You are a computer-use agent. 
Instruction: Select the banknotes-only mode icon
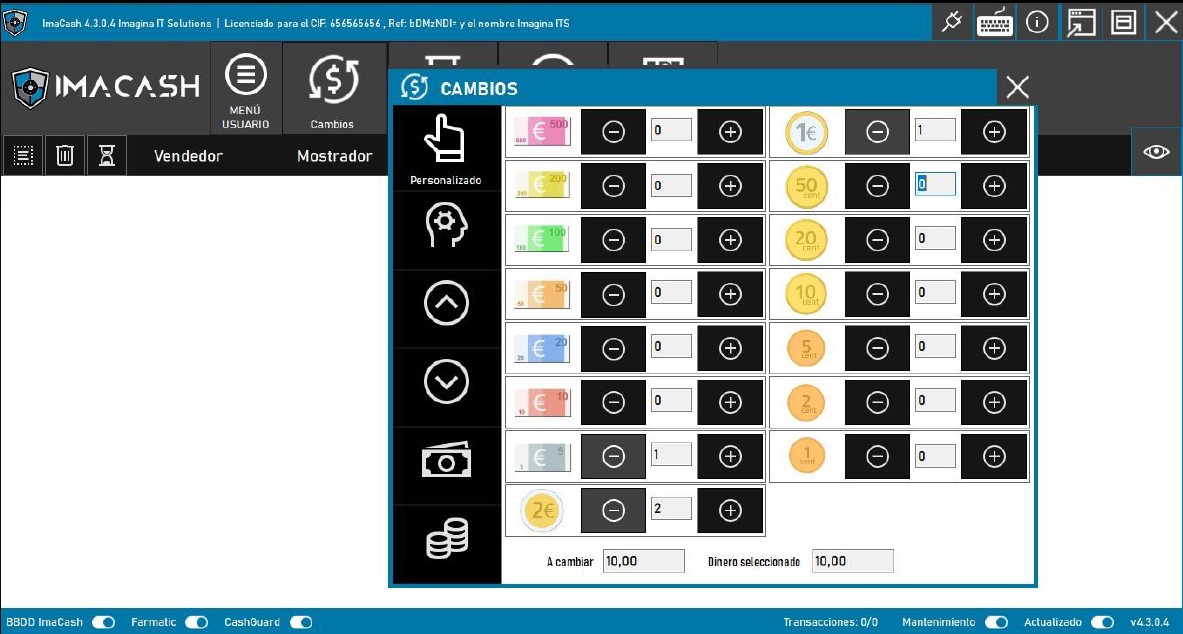[x=446, y=460]
